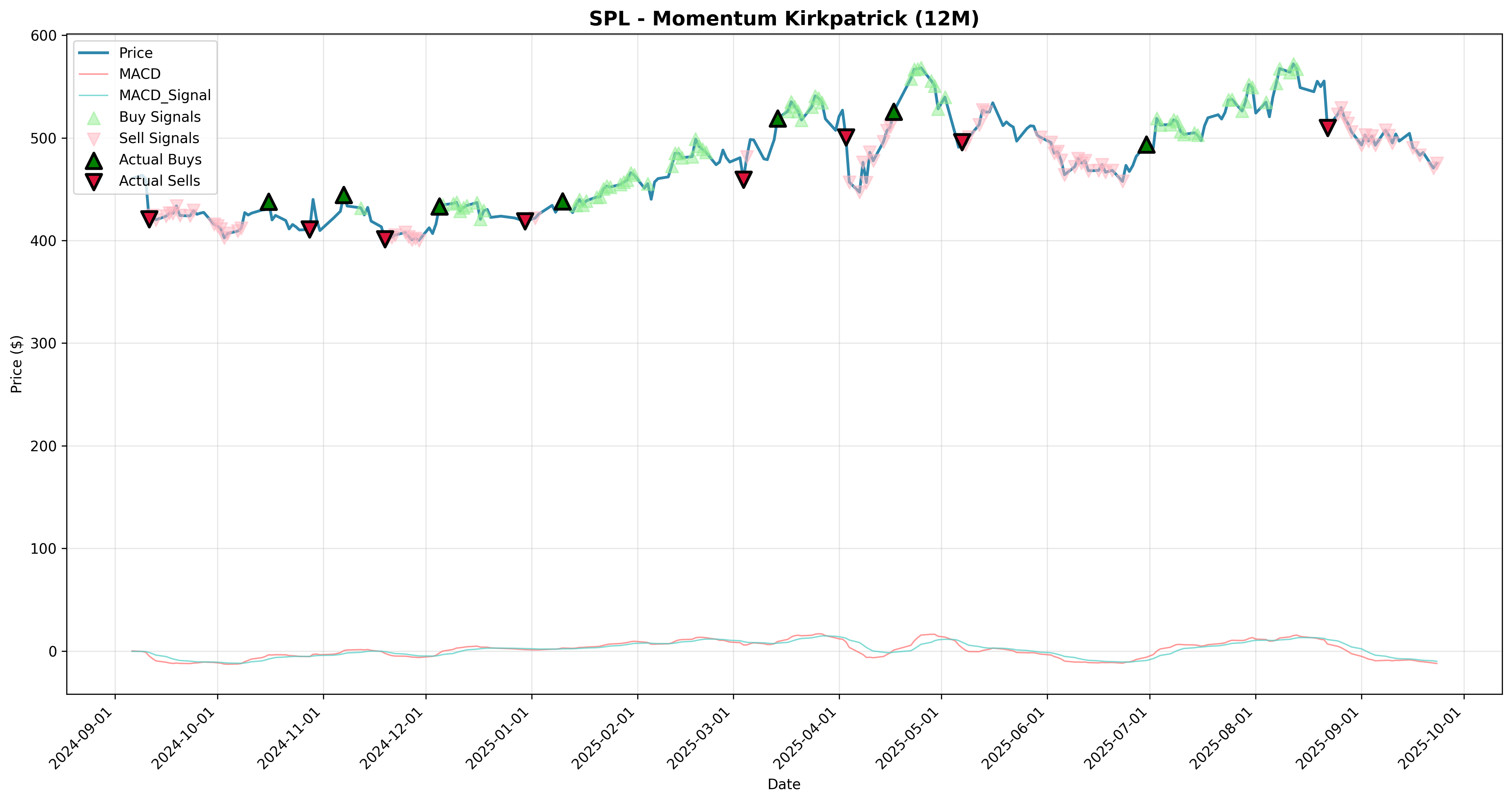Click the teal MACD_Signal line sample in legend
This screenshot has height=802, width=1512.
(93, 95)
